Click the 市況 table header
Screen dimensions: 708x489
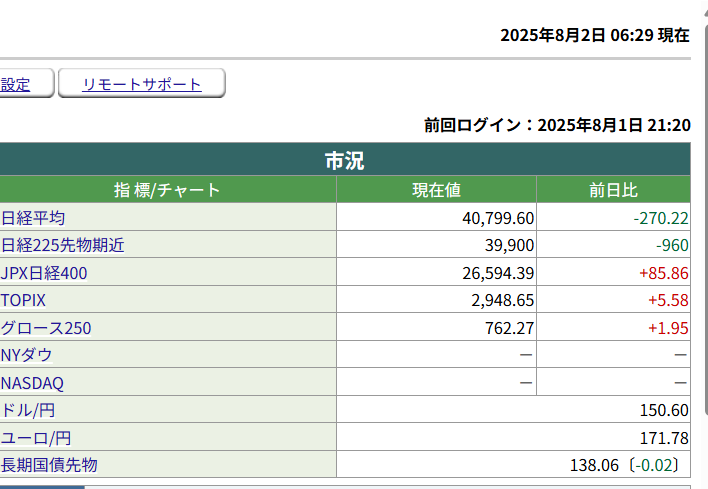[x=344, y=161]
